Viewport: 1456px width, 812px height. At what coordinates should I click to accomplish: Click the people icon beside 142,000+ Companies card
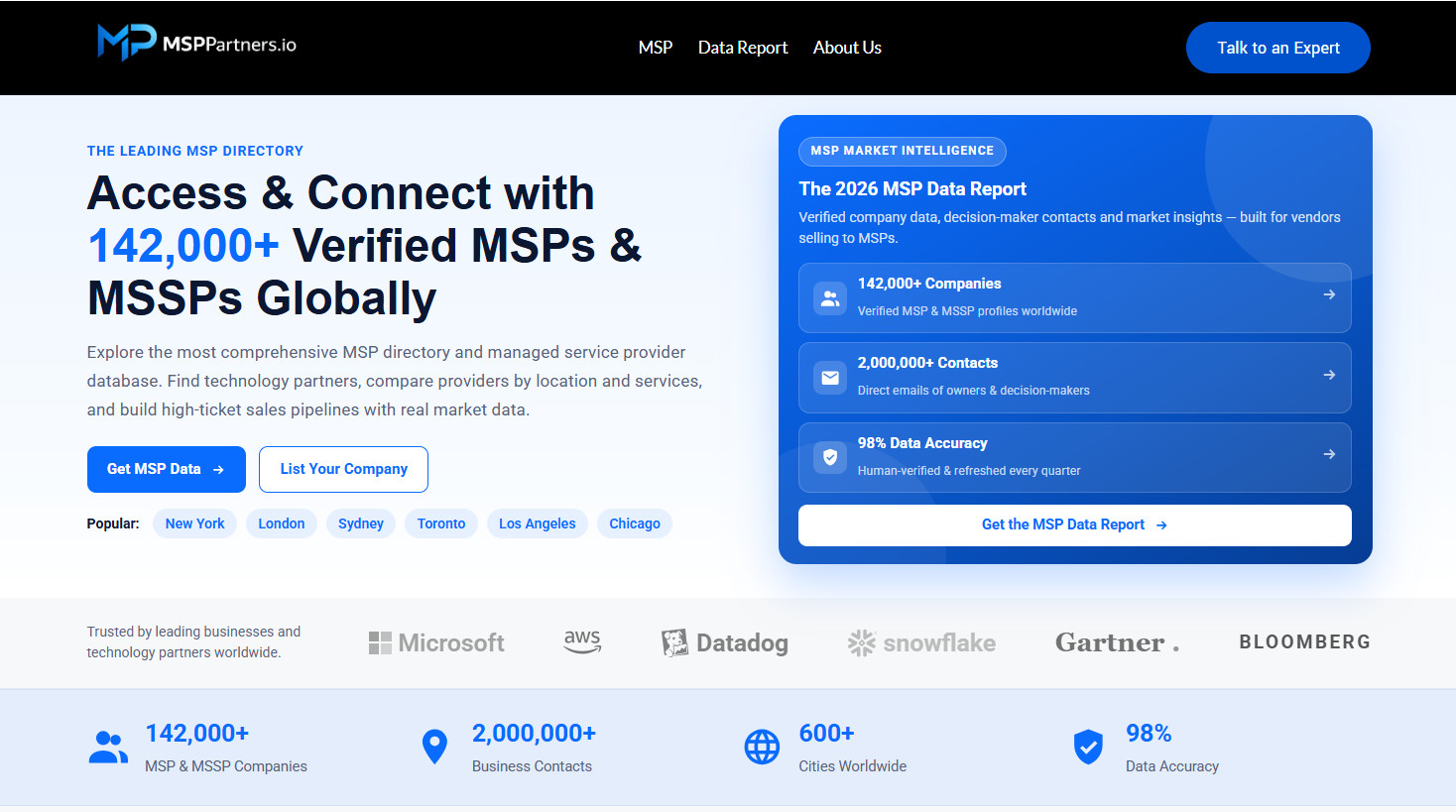point(830,297)
